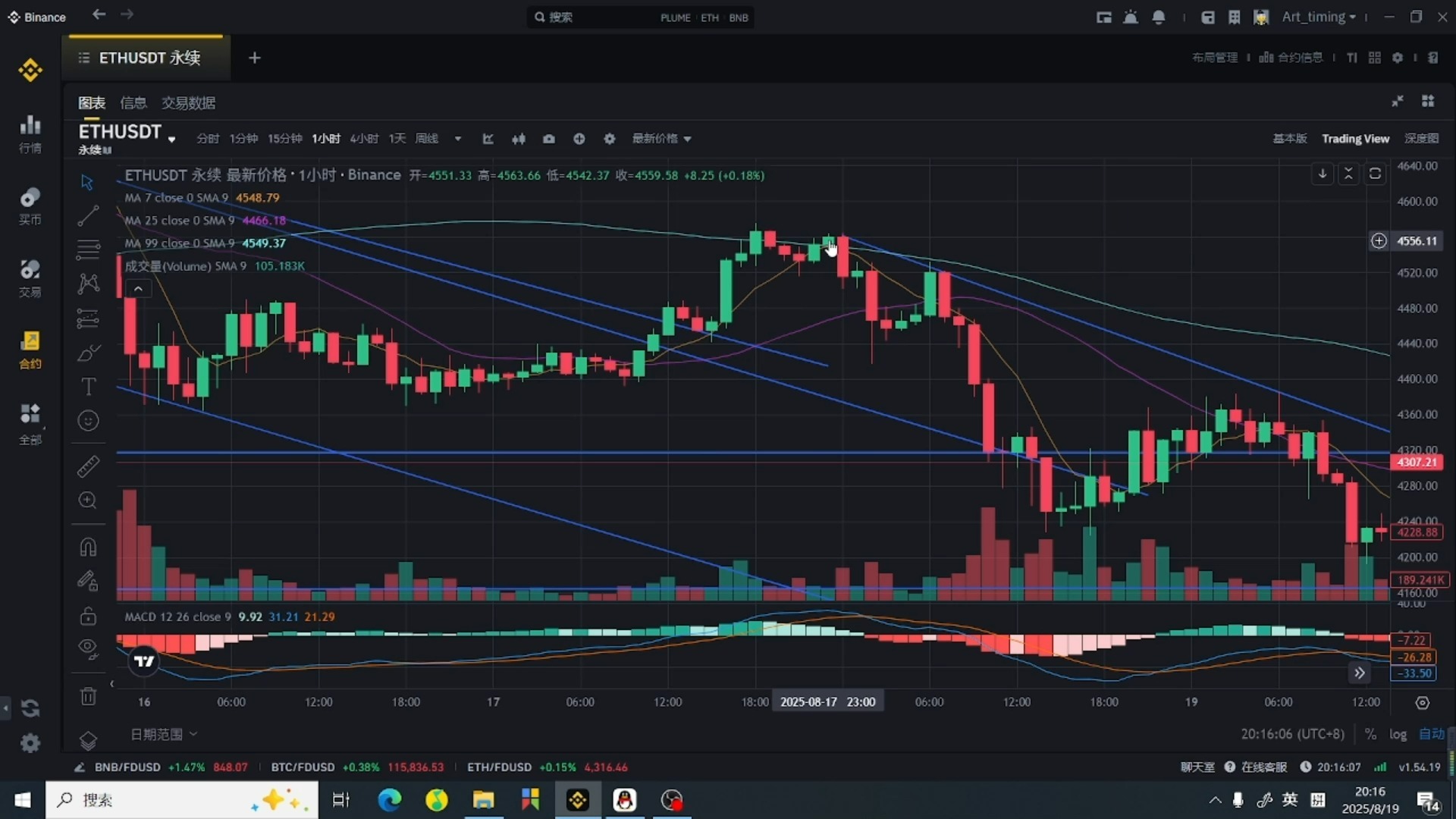Select the brush drawing tool
The height and width of the screenshot is (819, 1456).
point(88,353)
